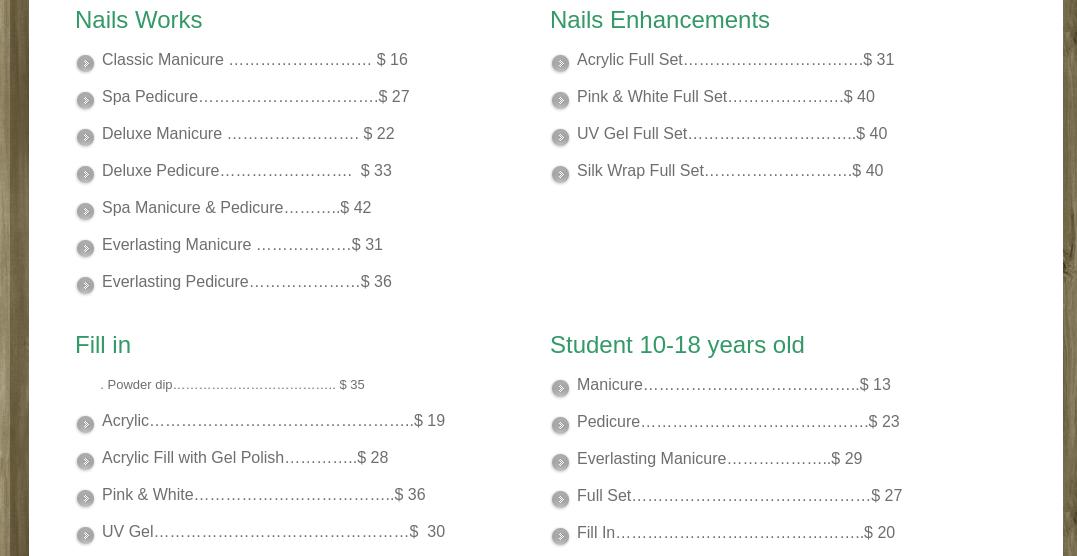Image resolution: width=1077 pixels, height=556 pixels.
Task: Click the Student 10-18 years old heading
Action: pyautogui.click(x=677, y=345)
